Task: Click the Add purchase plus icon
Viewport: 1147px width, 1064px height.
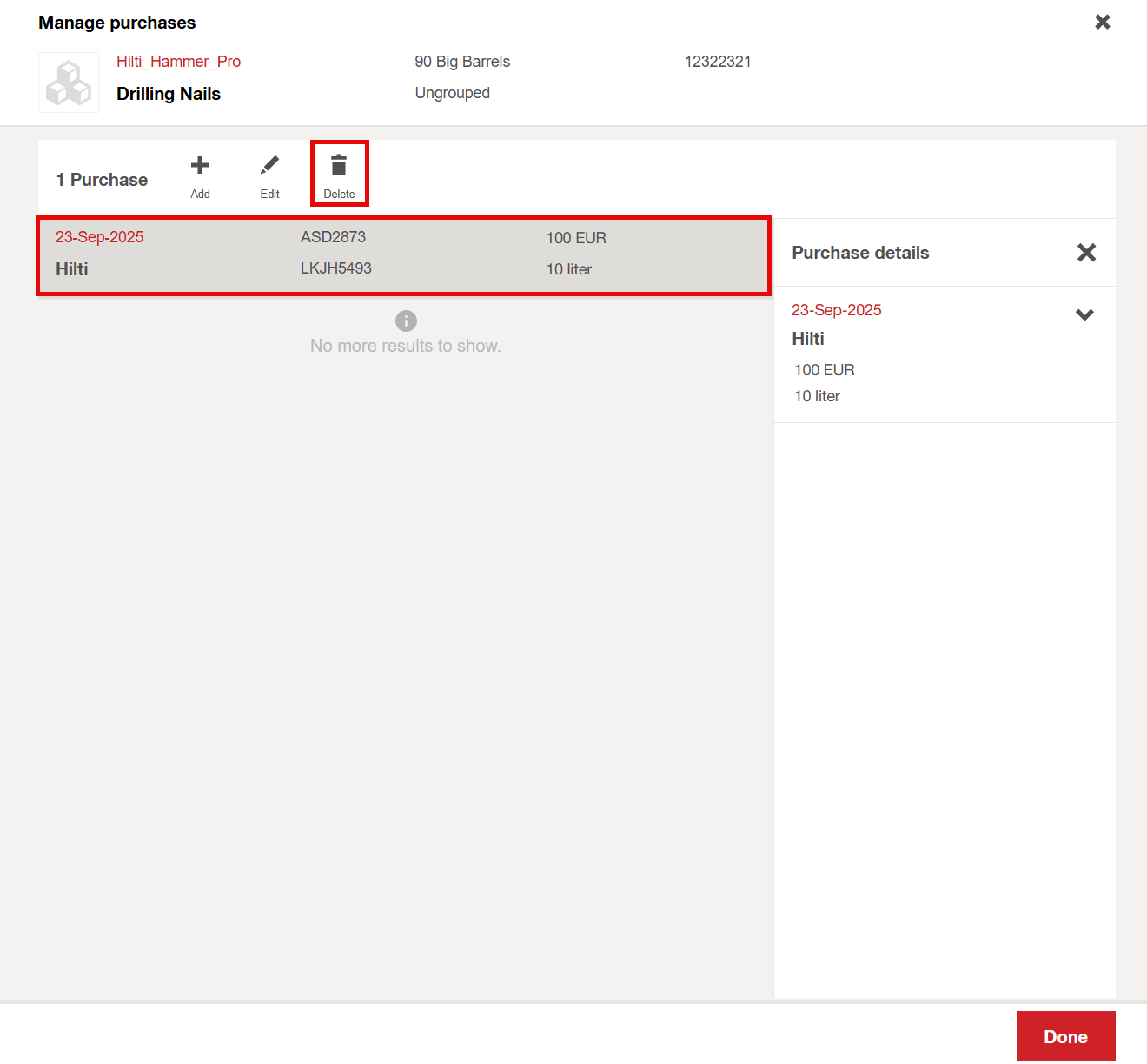Action: tap(200, 166)
